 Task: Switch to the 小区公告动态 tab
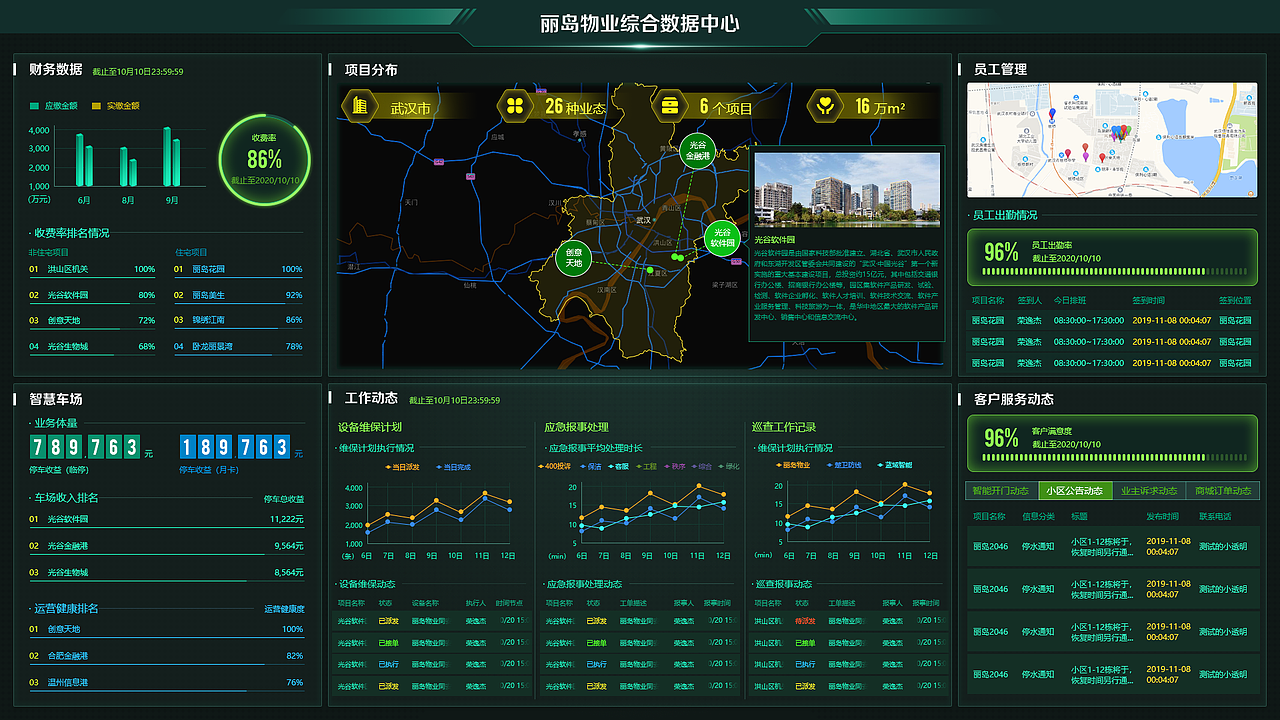(x=1075, y=491)
